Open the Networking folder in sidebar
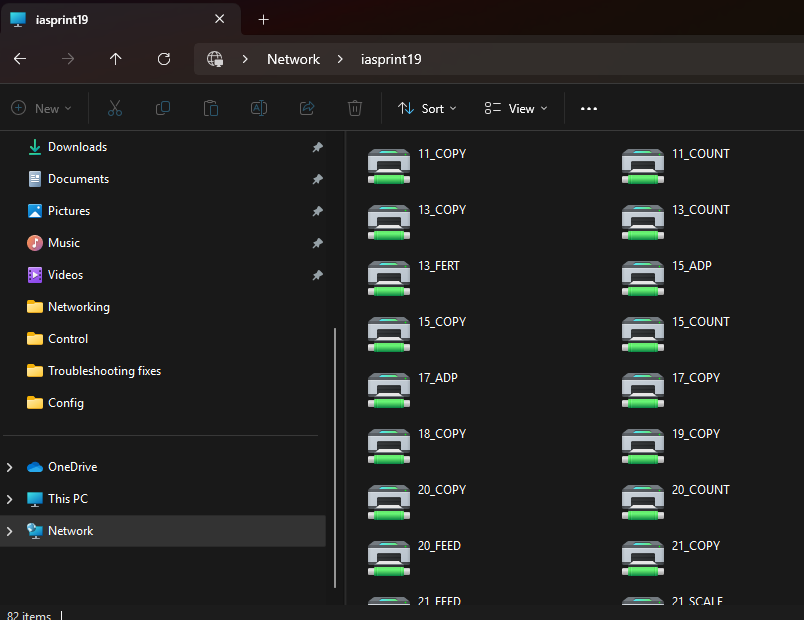The width and height of the screenshot is (804, 620). [x=78, y=307]
